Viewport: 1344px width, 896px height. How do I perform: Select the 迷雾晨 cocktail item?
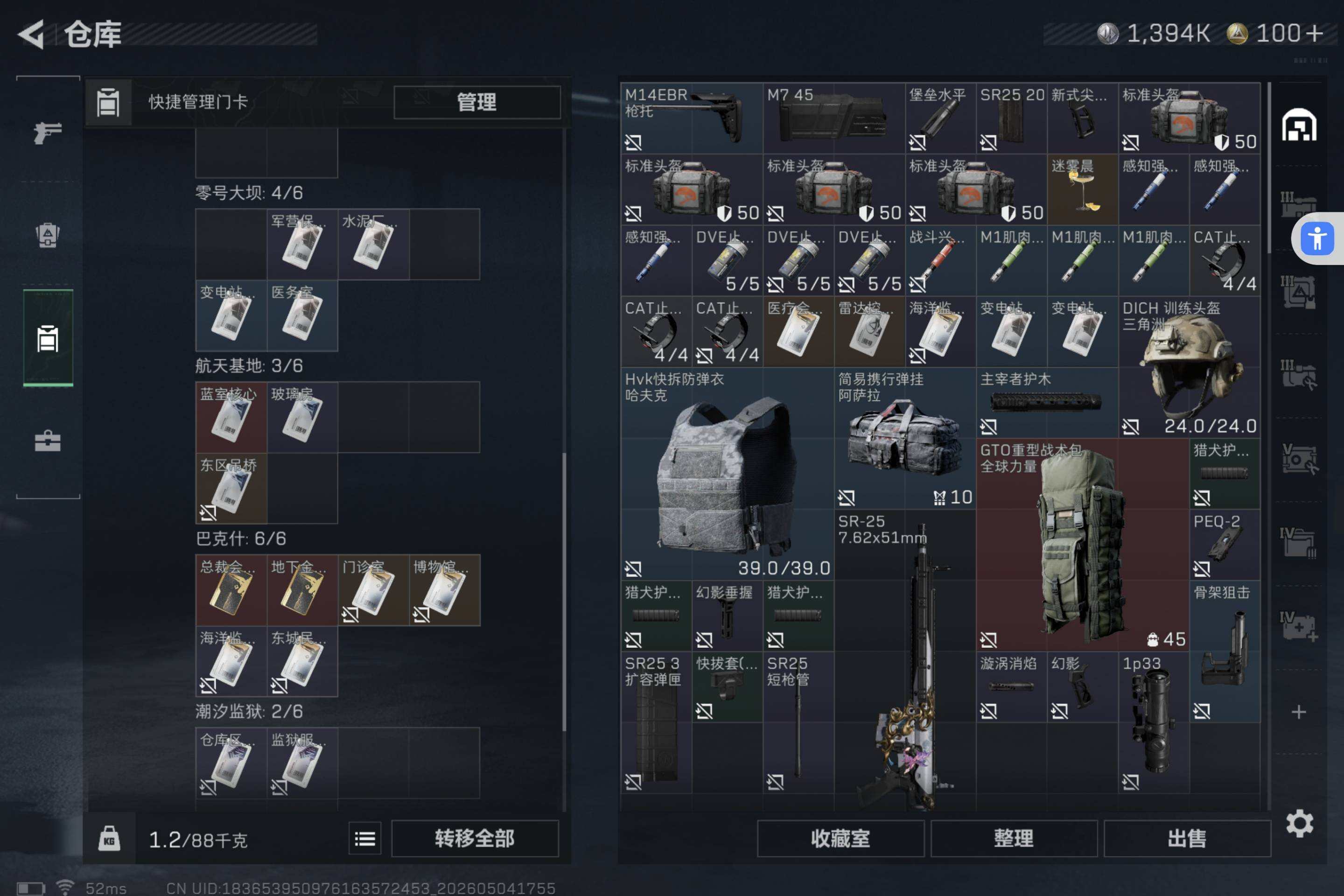[x=1083, y=189]
